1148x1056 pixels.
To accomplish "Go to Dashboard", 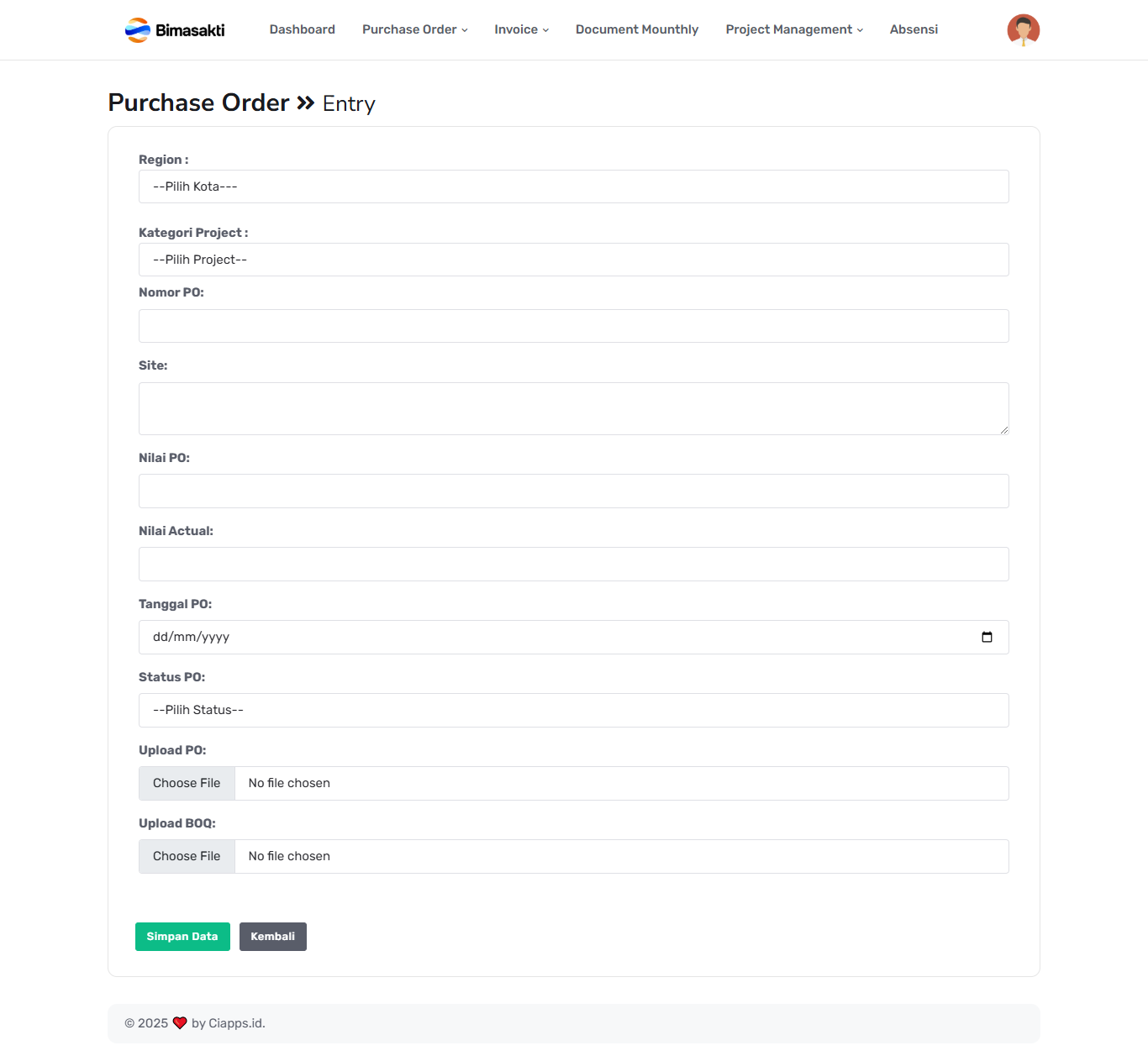I will [x=302, y=29].
